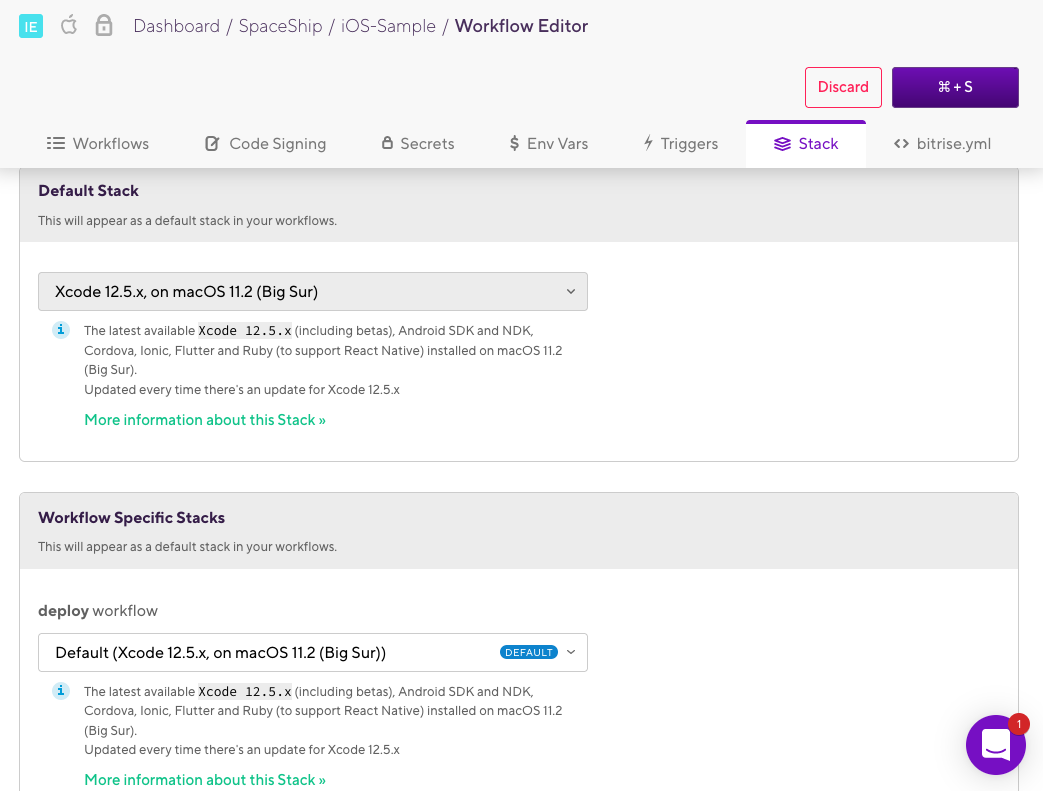This screenshot has width=1043, height=791.
Task: Click the Default Stack heading
Action: point(88,191)
